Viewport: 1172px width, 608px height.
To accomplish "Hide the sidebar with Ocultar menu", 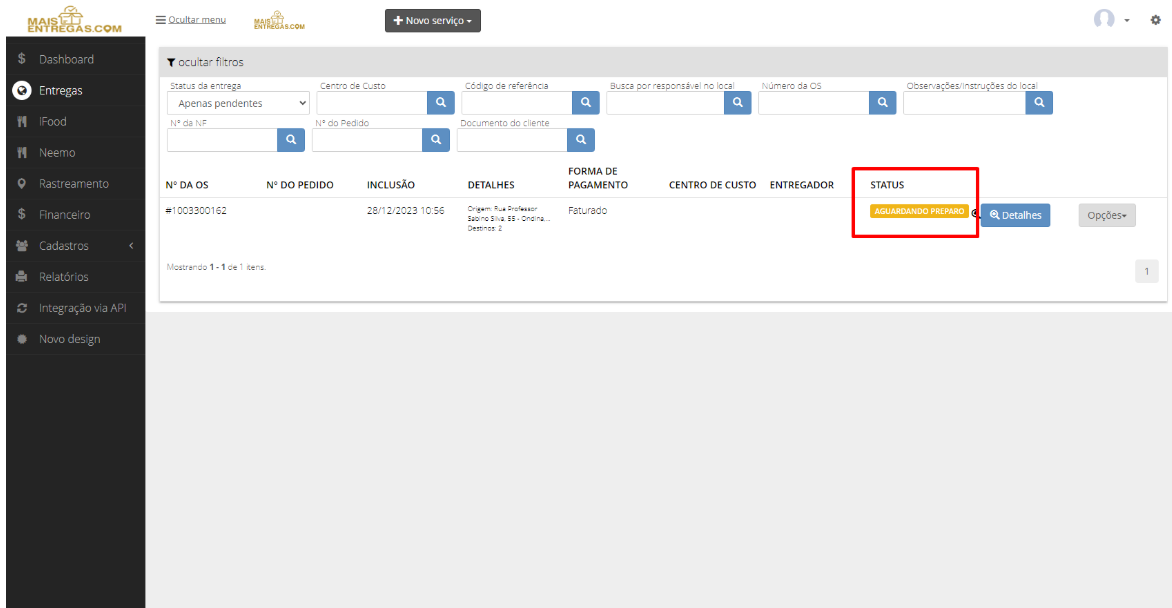I will click(191, 19).
